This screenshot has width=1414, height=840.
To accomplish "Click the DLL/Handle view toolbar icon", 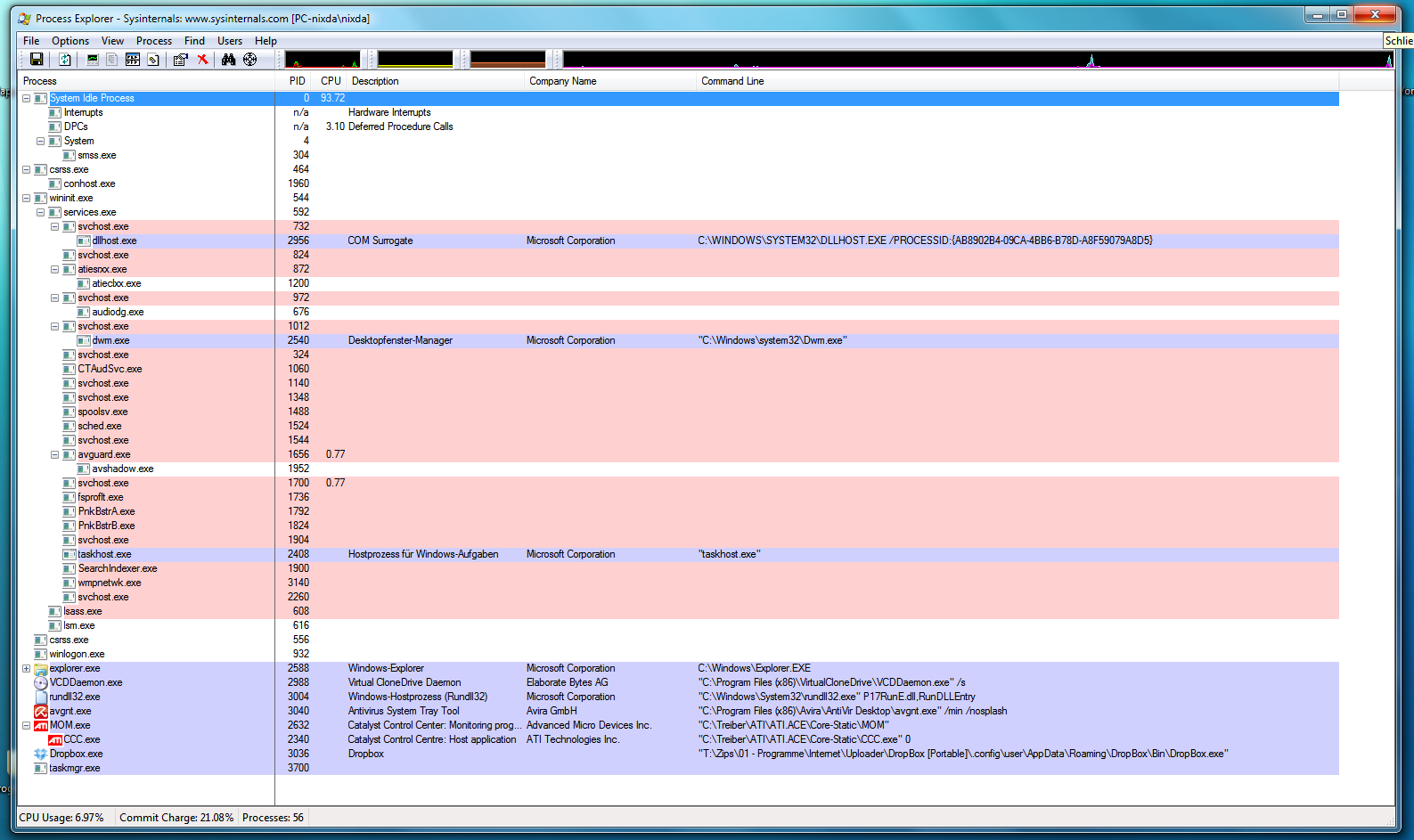I will pyautogui.click(x=153, y=60).
